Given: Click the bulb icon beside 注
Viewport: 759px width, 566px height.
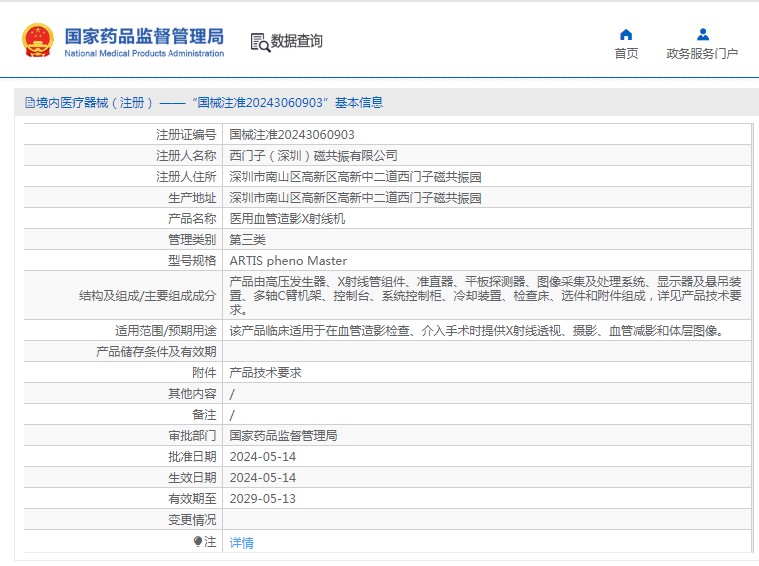Looking at the screenshot, I should pos(197,541).
